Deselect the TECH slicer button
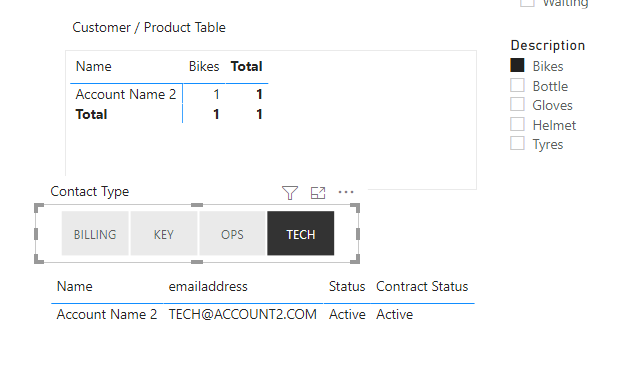The height and width of the screenshot is (368, 625). pos(301,234)
